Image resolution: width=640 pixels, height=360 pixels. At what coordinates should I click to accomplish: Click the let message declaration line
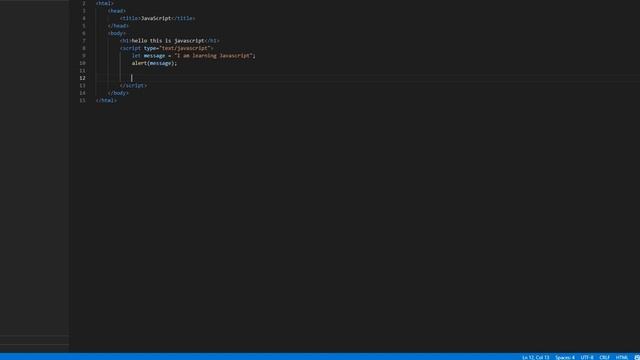click(x=193, y=56)
